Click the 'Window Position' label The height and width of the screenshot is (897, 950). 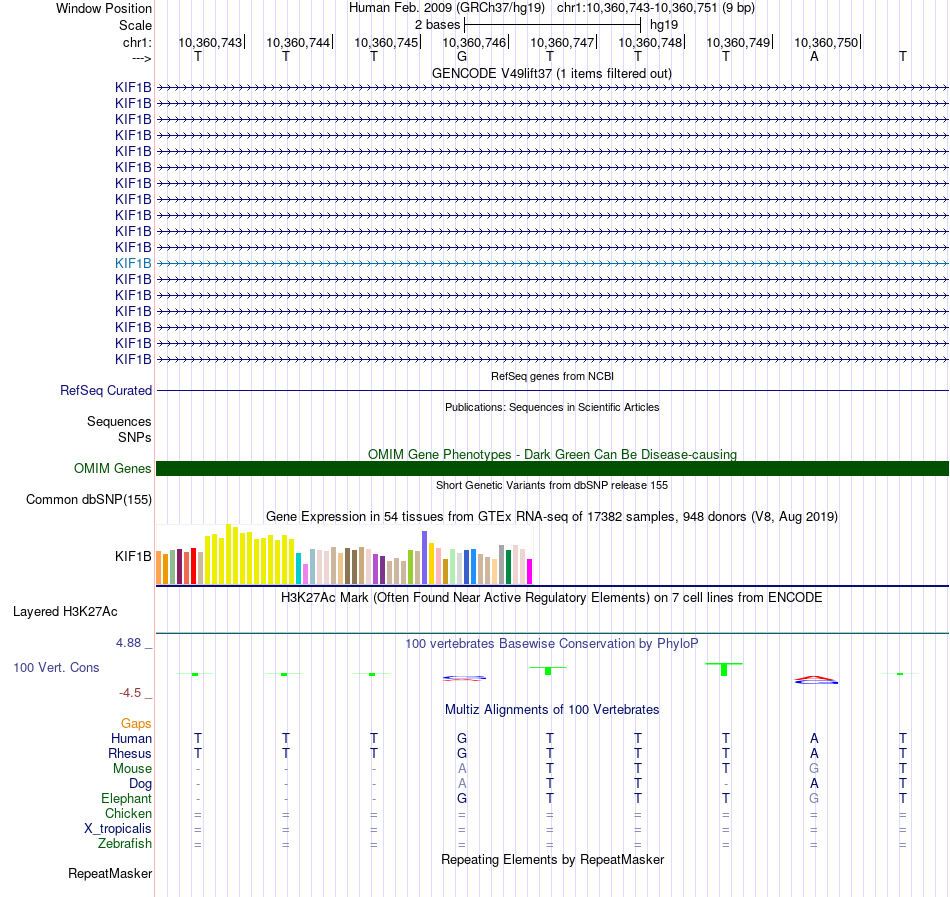pos(104,8)
